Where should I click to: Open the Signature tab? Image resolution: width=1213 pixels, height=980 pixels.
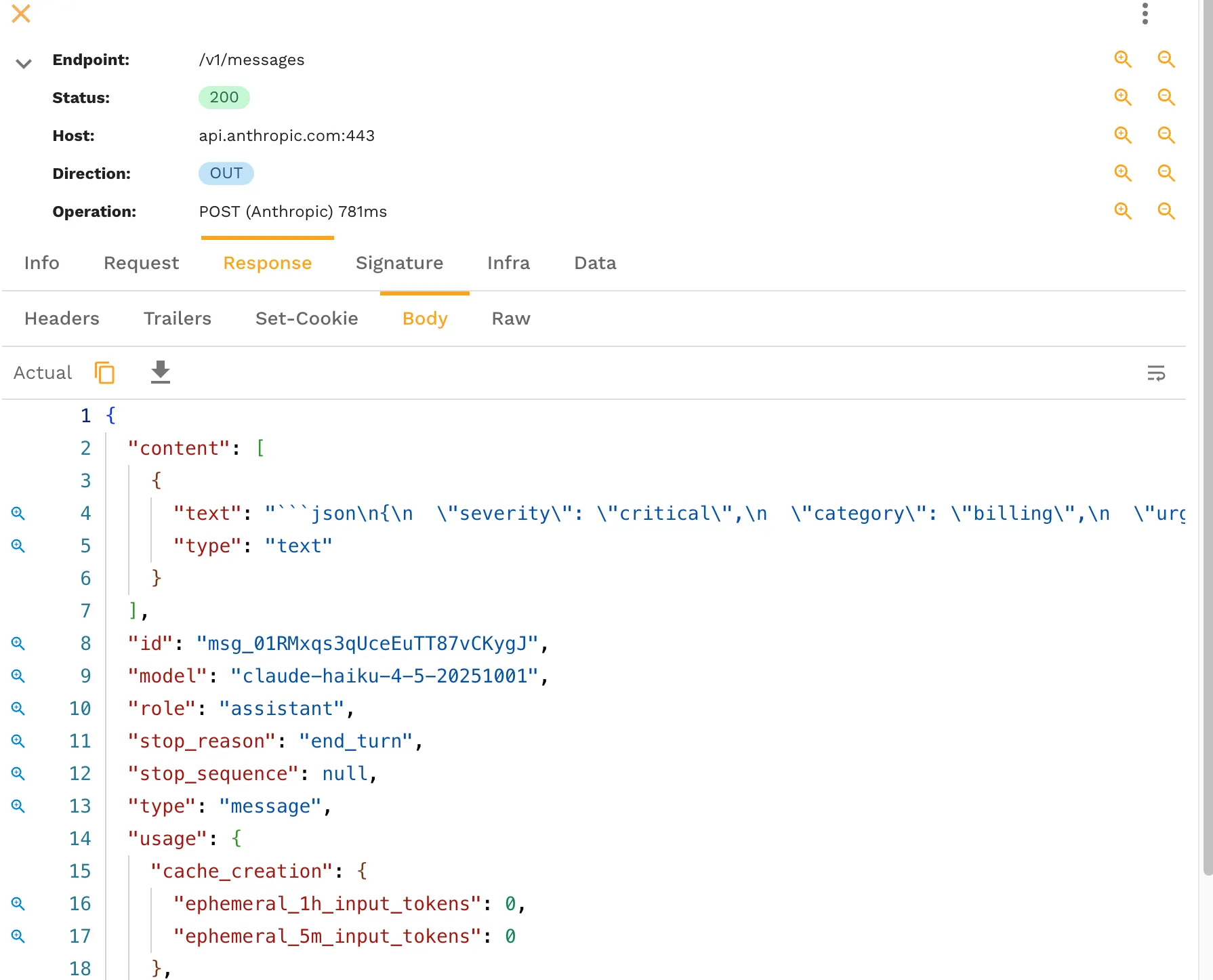tap(399, 263)
